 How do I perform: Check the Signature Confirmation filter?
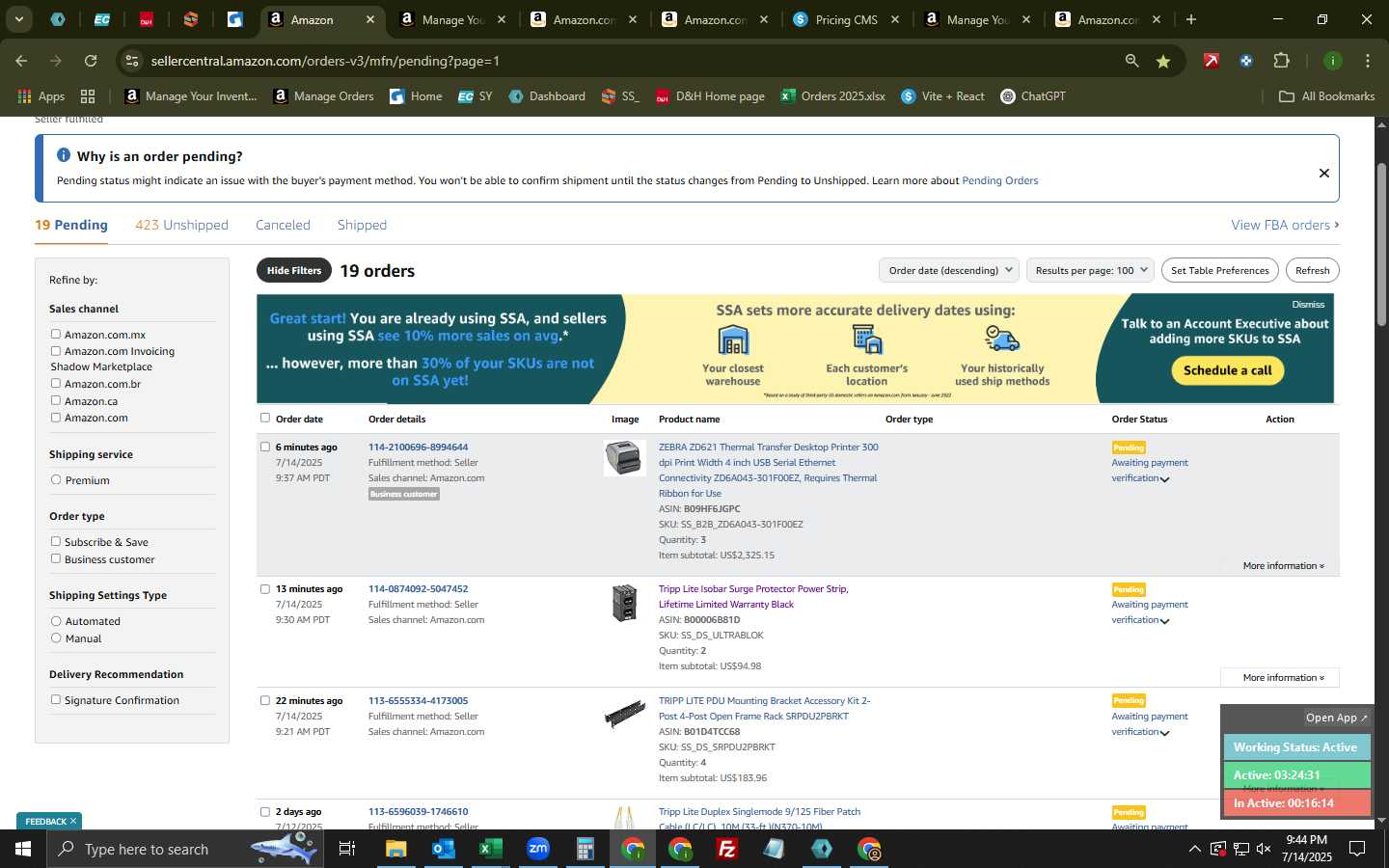[x=56, y=699]
